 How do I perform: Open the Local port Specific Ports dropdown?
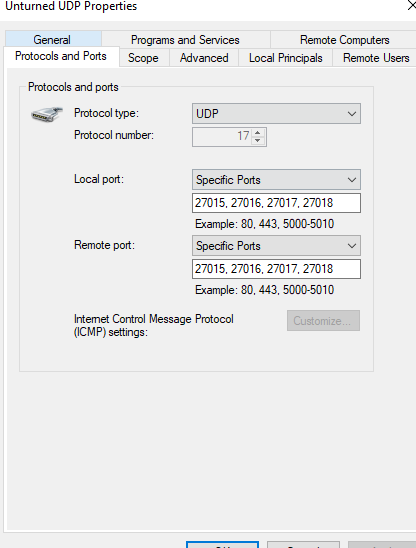(276, 180)
